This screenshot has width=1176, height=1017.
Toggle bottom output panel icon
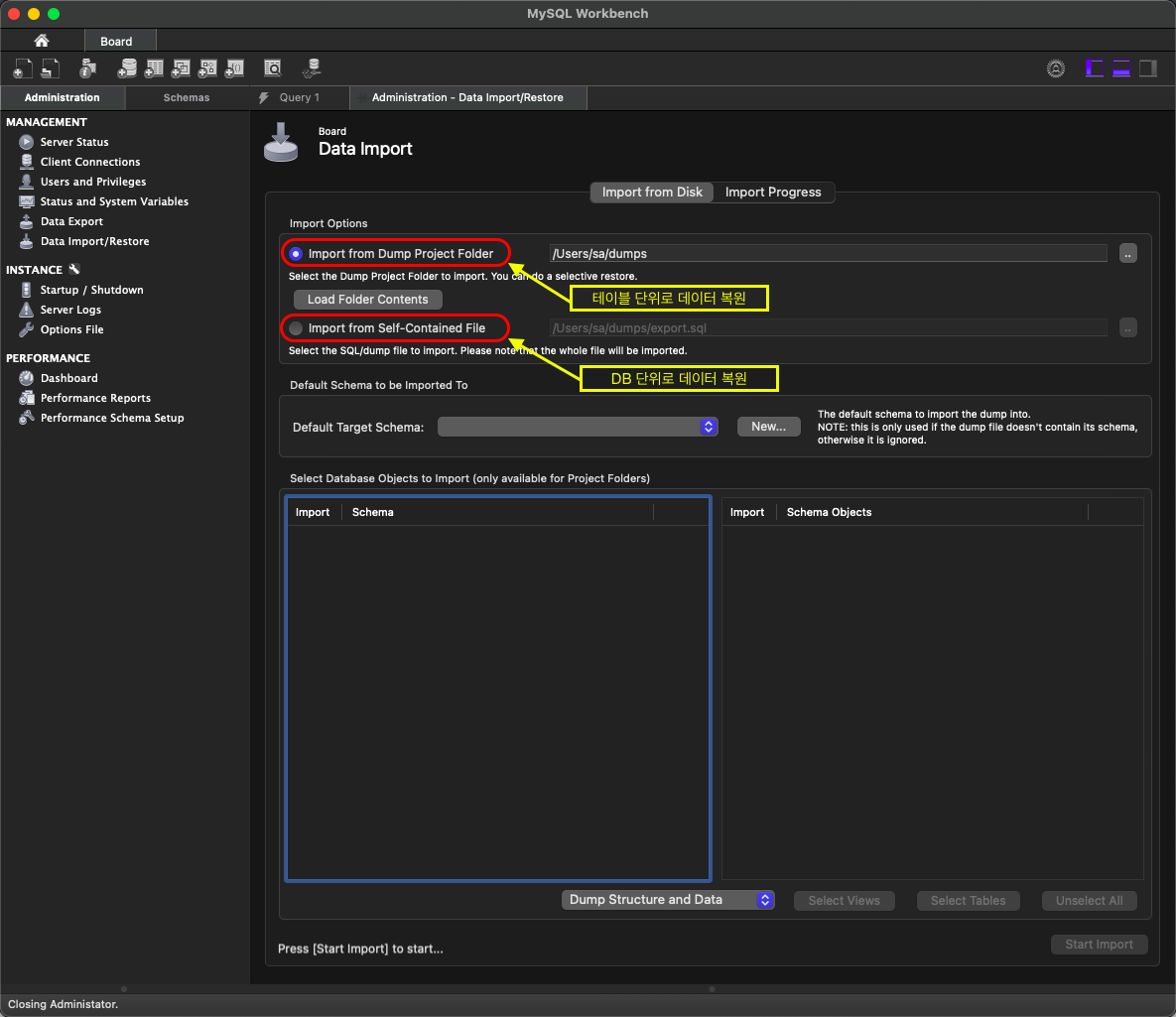[1121, 69]
